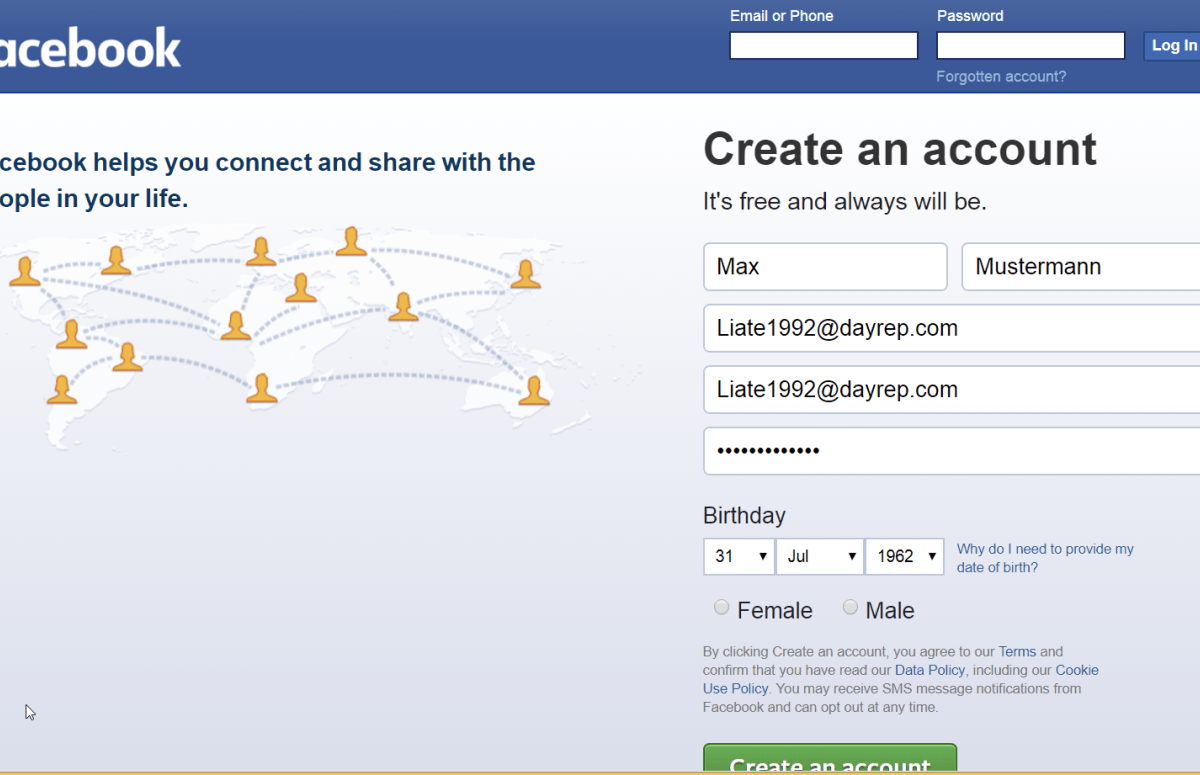Open the birthday month dropdown showing Jul
Image resolution: width=1200 pixels, height=775 pixels.
820,556
